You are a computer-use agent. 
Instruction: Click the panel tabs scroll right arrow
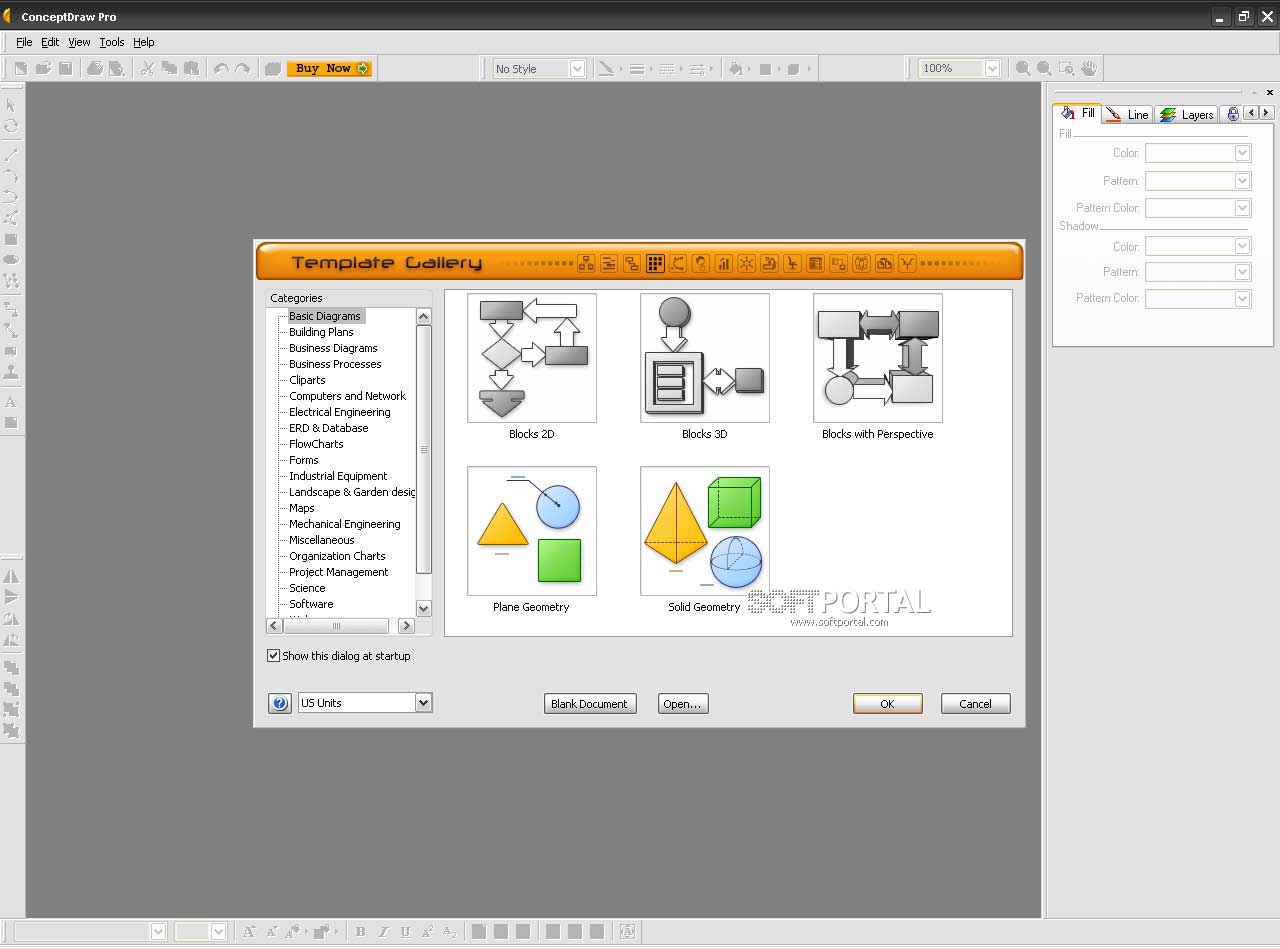pyautogui.click(x=1266, y=113)
